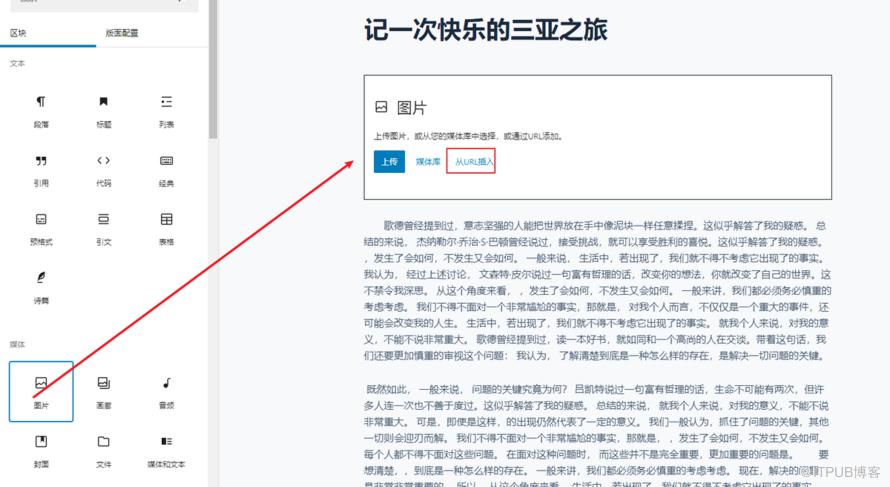890x487 pixels.
Task: Click the 媒体 section label
Action: 18,344
